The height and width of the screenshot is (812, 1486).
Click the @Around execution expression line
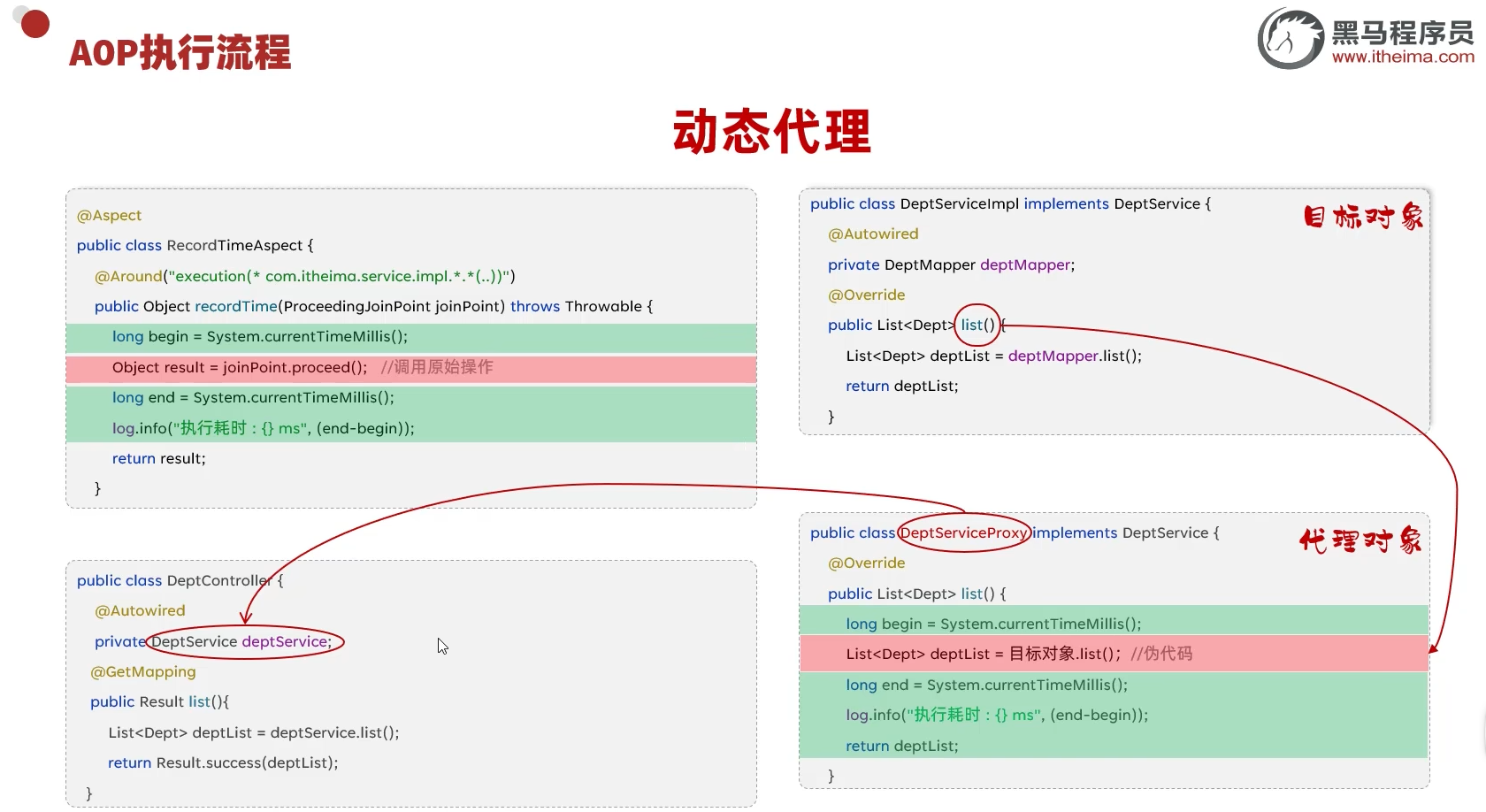pyautogui.click(x=305, y=276)
